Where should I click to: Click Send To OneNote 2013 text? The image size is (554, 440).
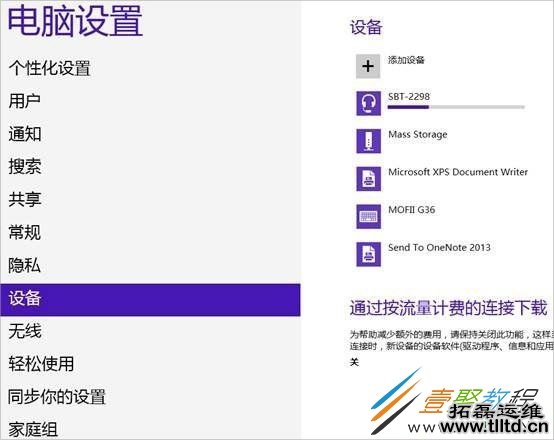439,247
